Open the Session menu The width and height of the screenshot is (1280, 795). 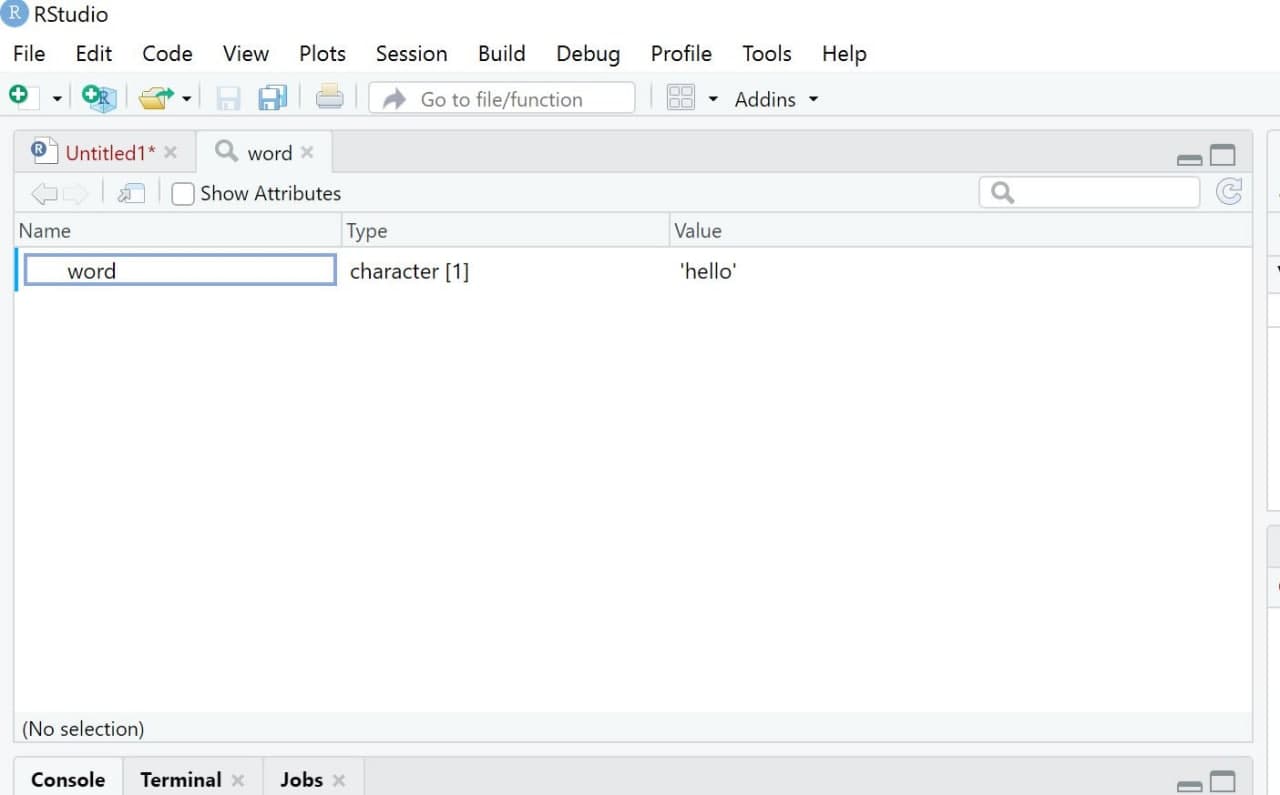[x=411, y=53]
